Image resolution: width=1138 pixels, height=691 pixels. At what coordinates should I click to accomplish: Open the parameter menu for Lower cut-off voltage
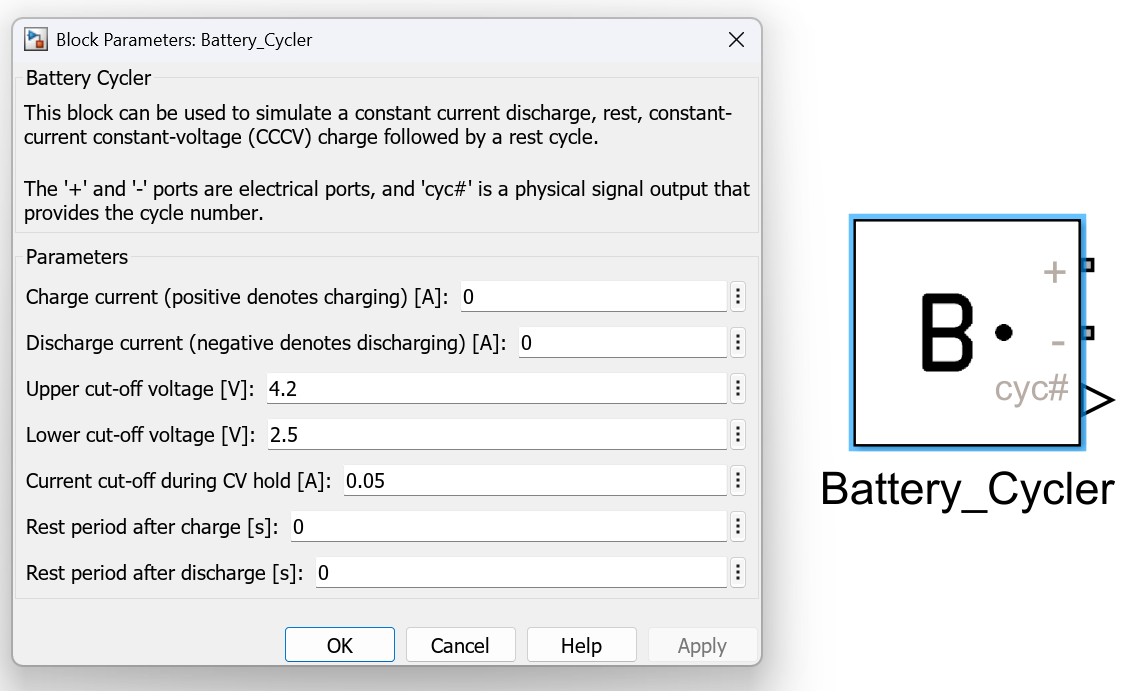point(737,434)
